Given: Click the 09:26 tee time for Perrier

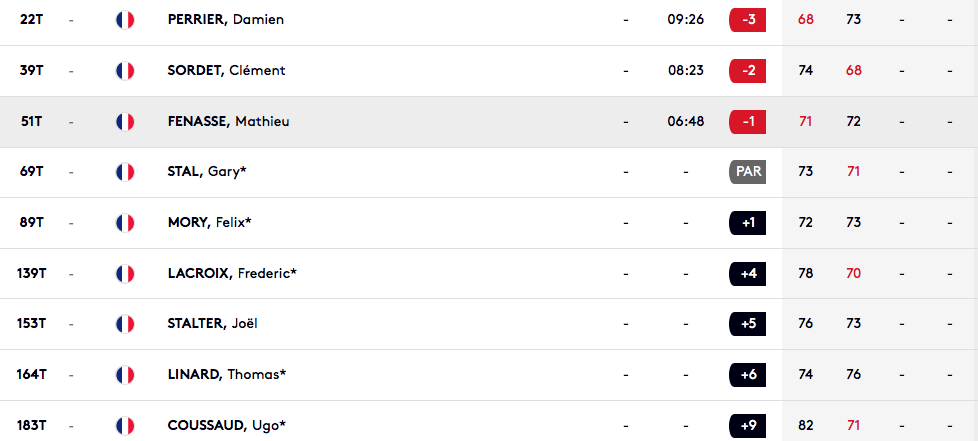Looking at the screenshot, I should click(x=685, y=20).
